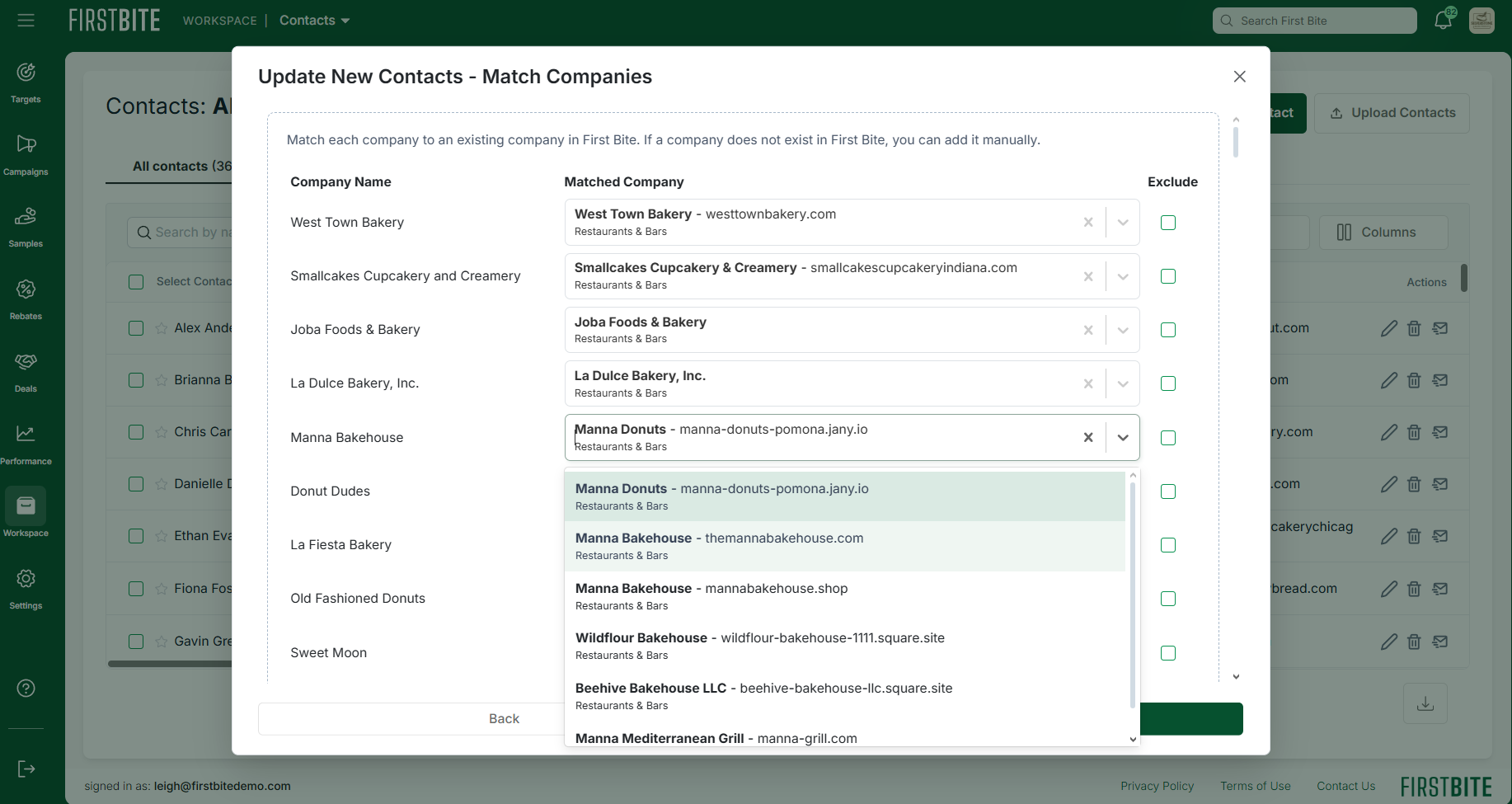Click the FirstBite logo in header
This screenshot has height=804, width=1512.
tap(115, 21)
